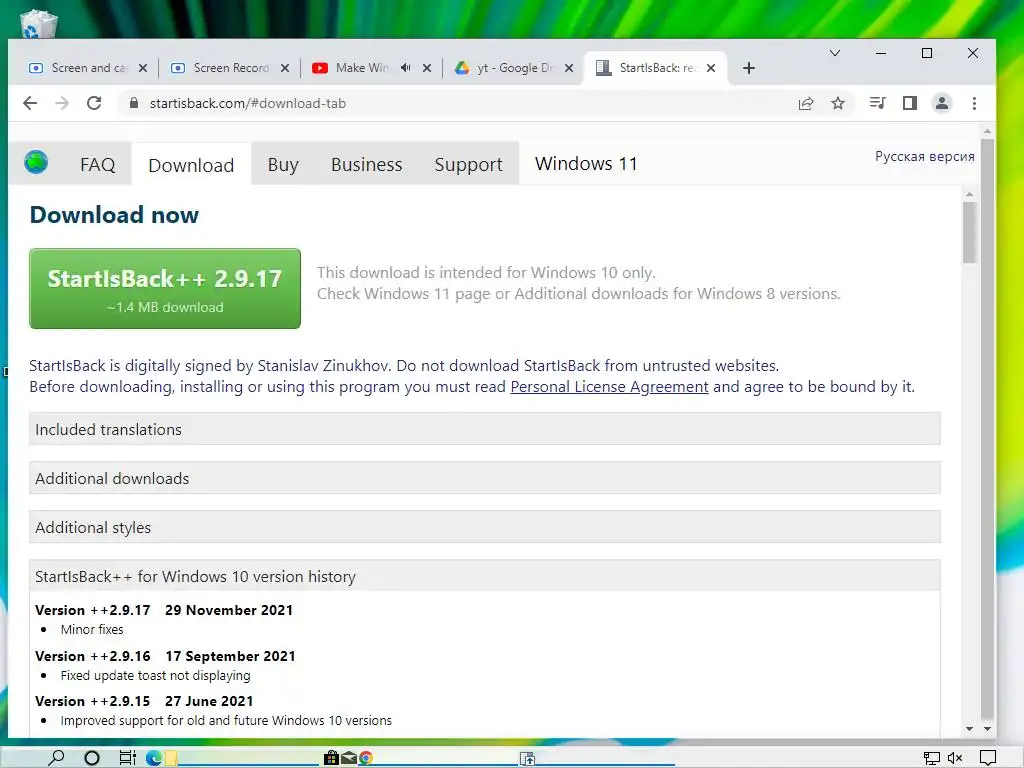Click the address bar URL field
The width and height of the screenshot is (1024, 768).
[x=457, y=103]
